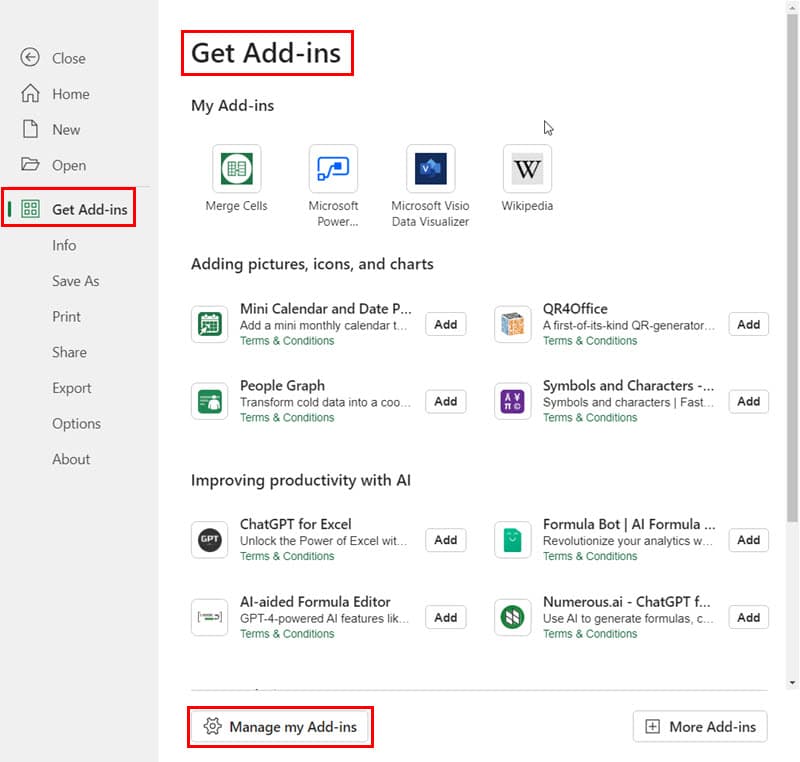Open Terms & Conditions for ChatGPT for Excel
Viewport: 800px width, 762px height.
287,556
